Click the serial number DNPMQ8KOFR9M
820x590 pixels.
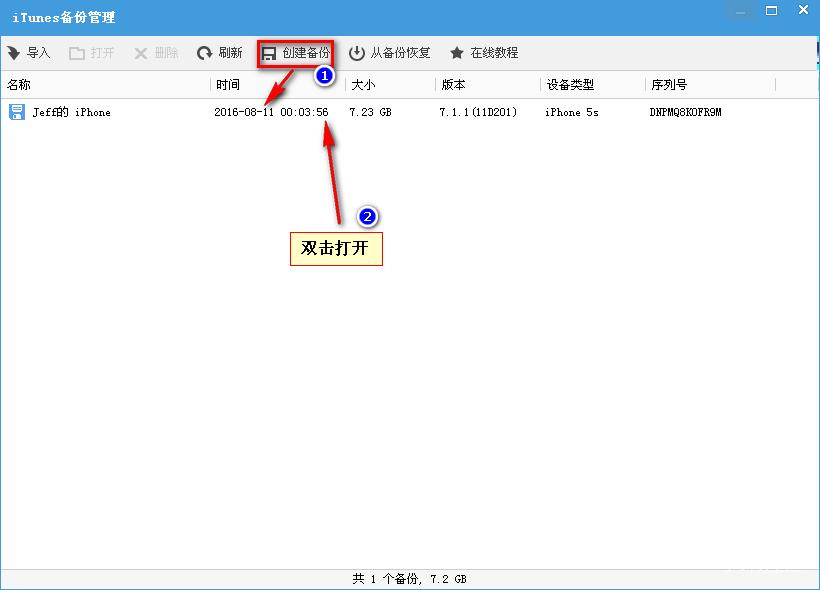click(x=685, y=112)
